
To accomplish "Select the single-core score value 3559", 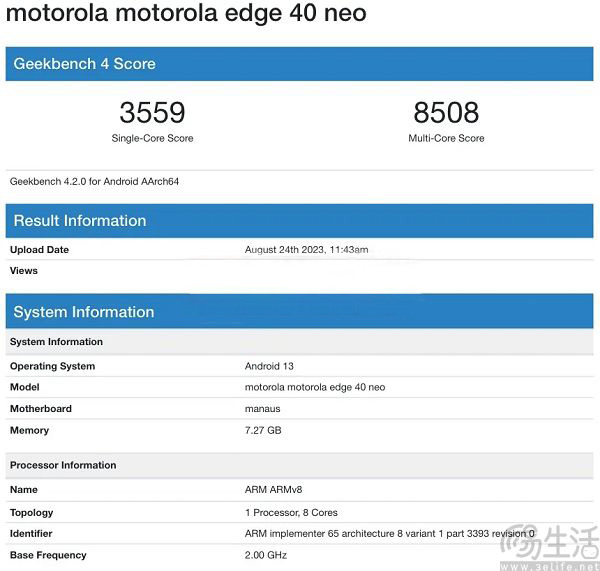I will click(152, 113).
